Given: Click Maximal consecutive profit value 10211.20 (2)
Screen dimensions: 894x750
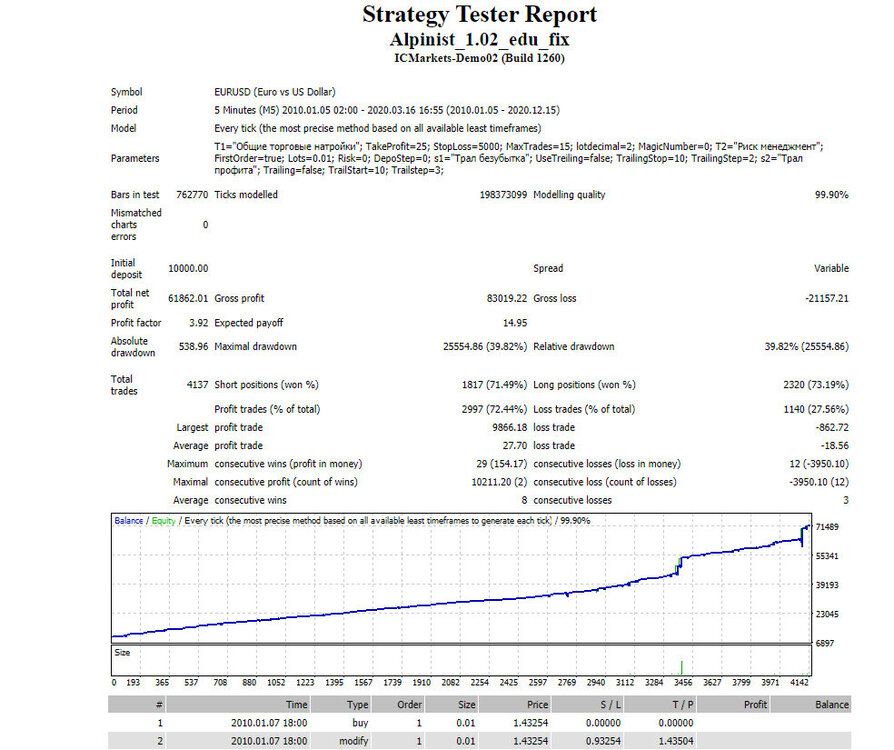Looking at the screenshot, I should [x=499, y=483].
